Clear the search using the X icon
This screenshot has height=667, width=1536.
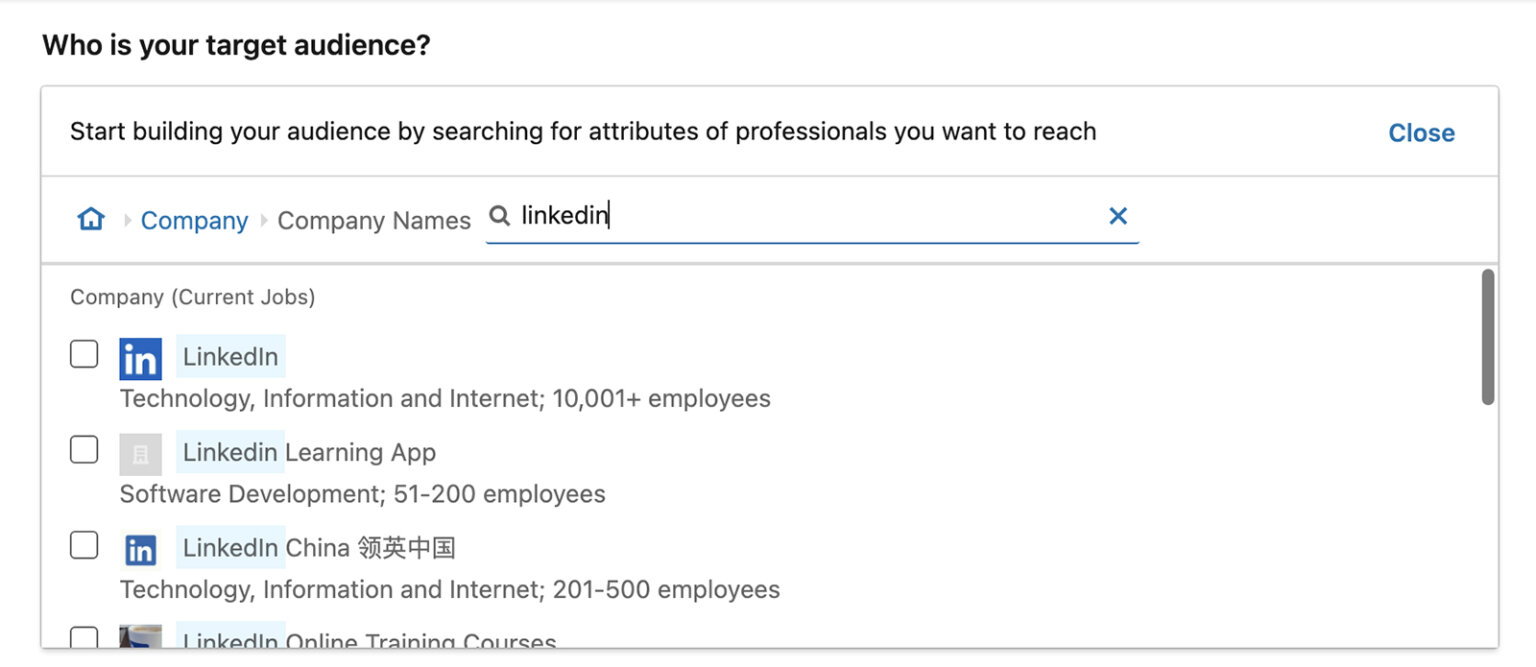tap(1118, 216)
